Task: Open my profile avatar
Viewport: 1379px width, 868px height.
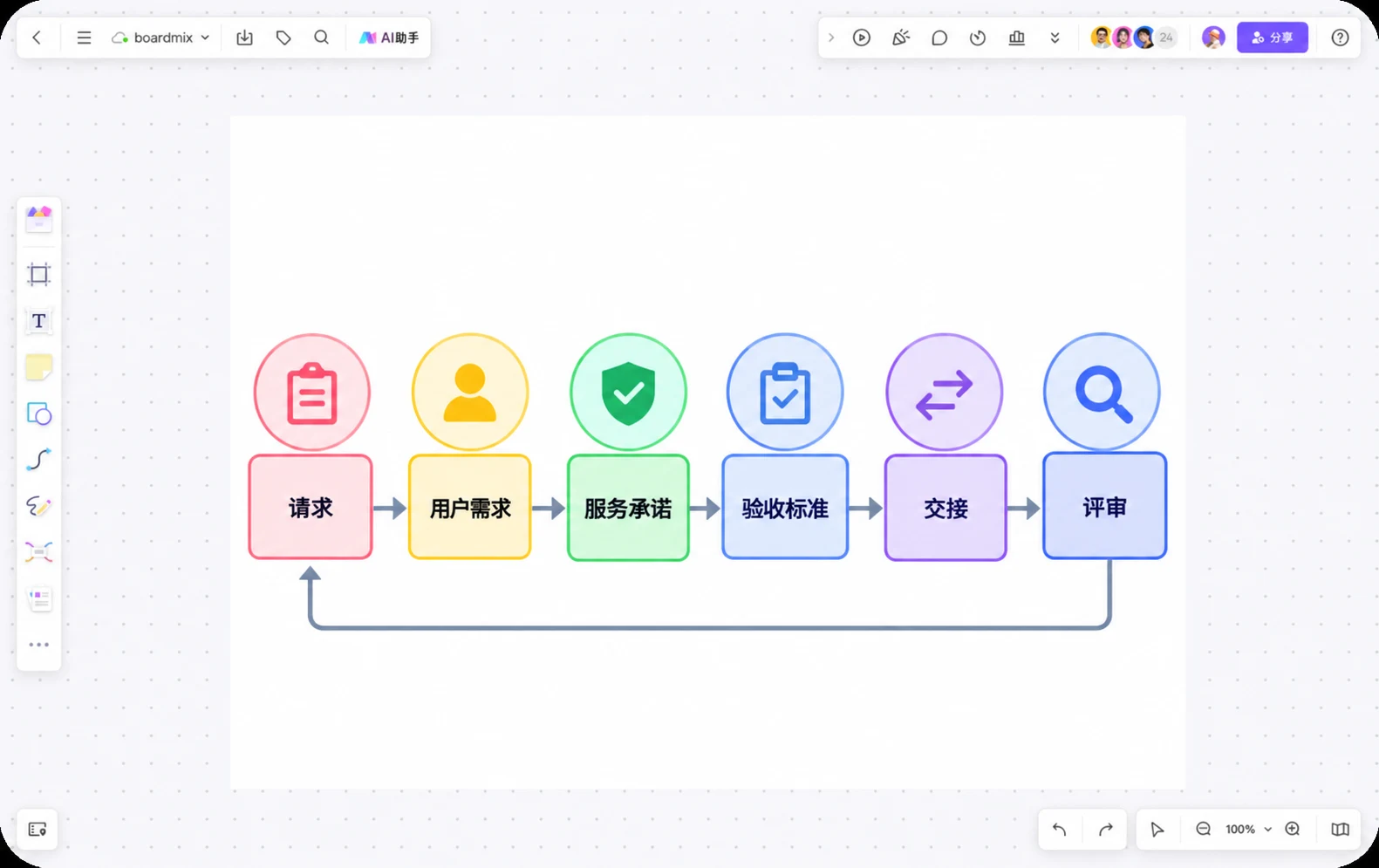Action: click(1213, 38)
